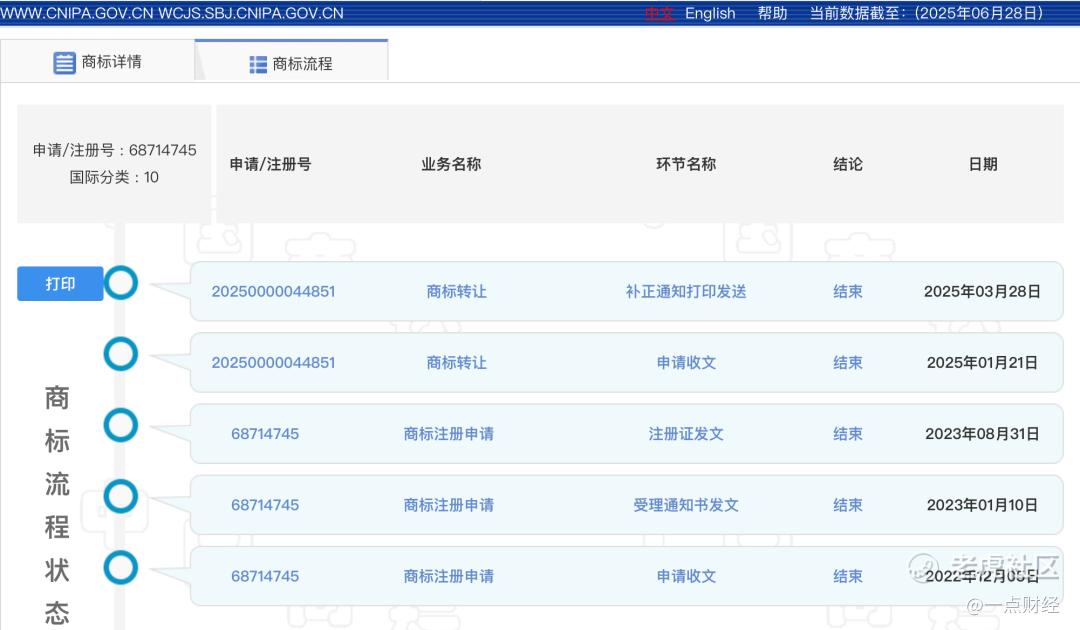1080x630 pixels.
Task: Switch to the 商标流程 tab
Action: 291,62
